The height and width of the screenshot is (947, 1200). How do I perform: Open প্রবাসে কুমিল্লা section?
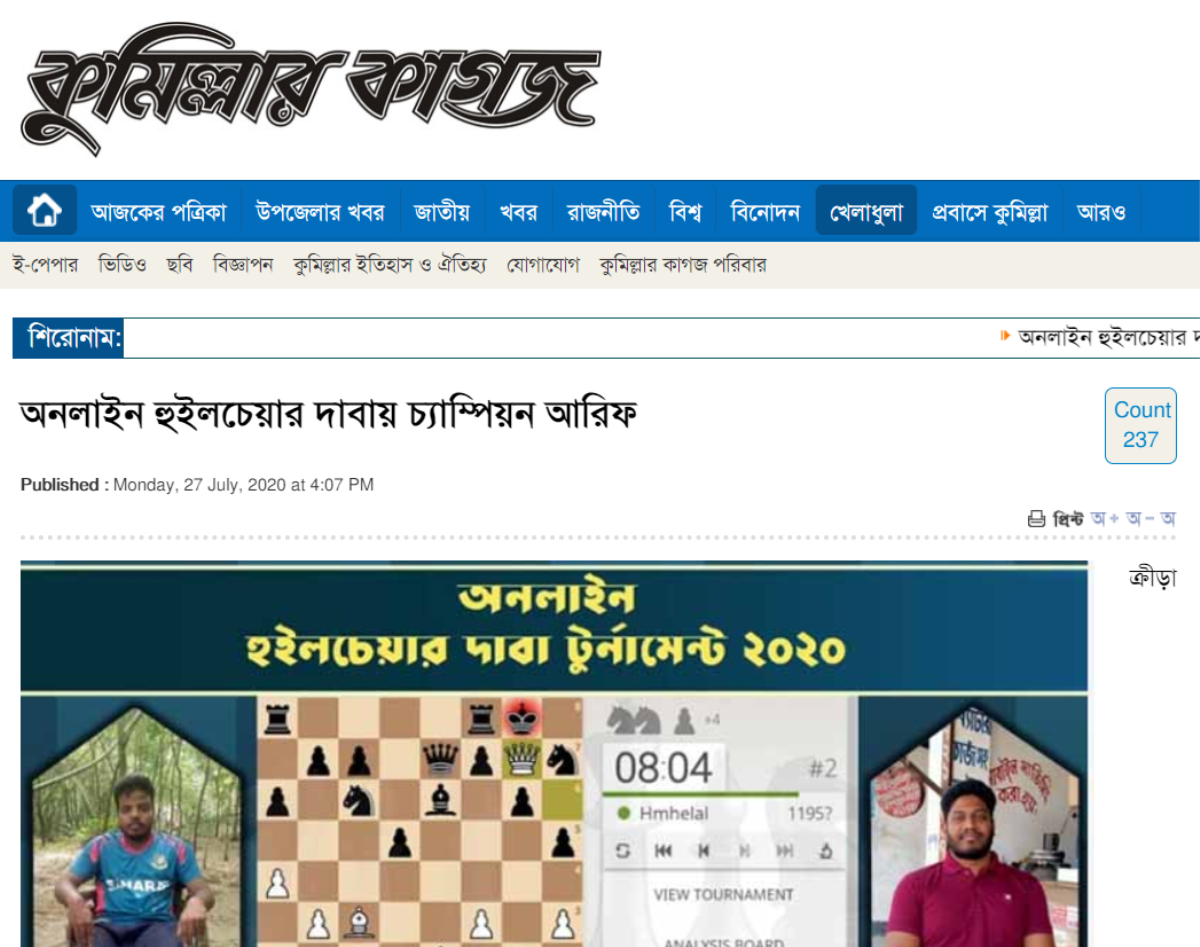click(990, 211)
